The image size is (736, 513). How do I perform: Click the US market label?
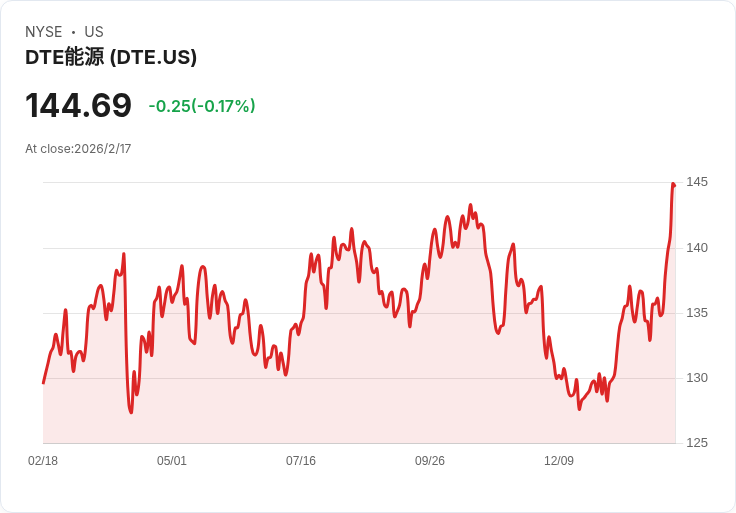[x=94, y=32]
